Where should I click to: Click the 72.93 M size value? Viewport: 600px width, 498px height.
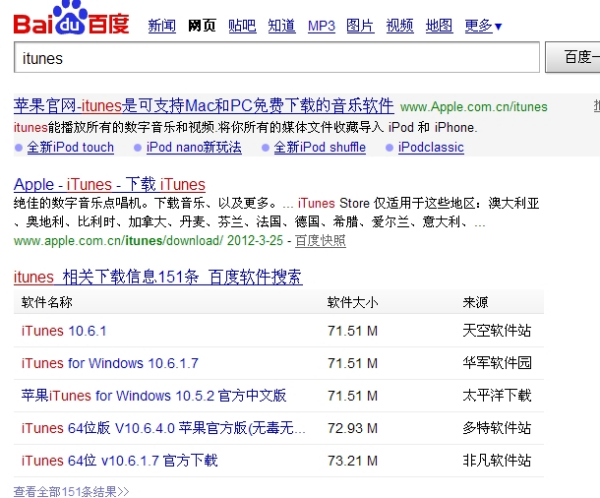click(352, 428)
